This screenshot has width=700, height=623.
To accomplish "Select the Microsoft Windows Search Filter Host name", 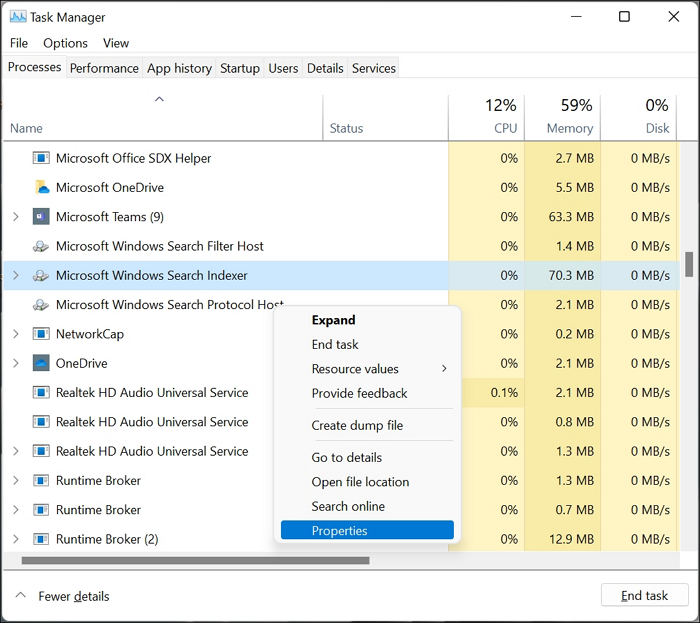I will pos(159,246).
